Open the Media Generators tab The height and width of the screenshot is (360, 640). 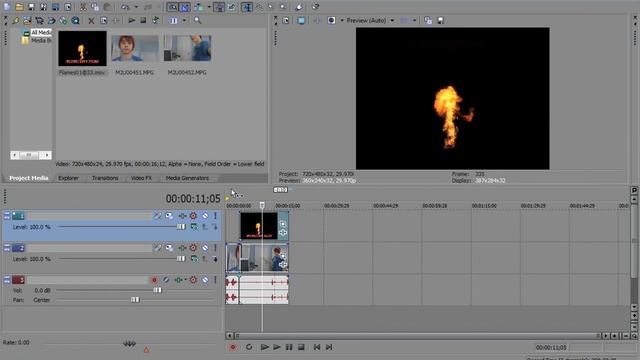pyautogui.click(x=187, y=178)
